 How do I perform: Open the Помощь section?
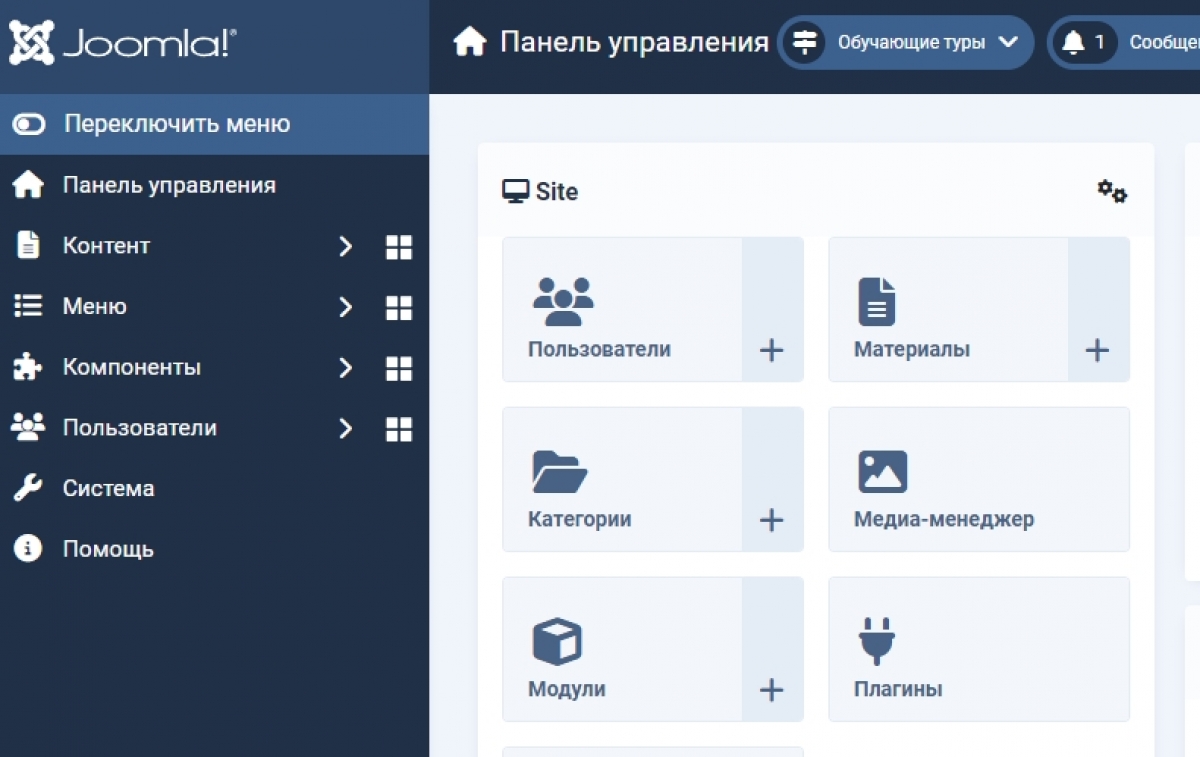pyautogui.click(x=108, y=548)
